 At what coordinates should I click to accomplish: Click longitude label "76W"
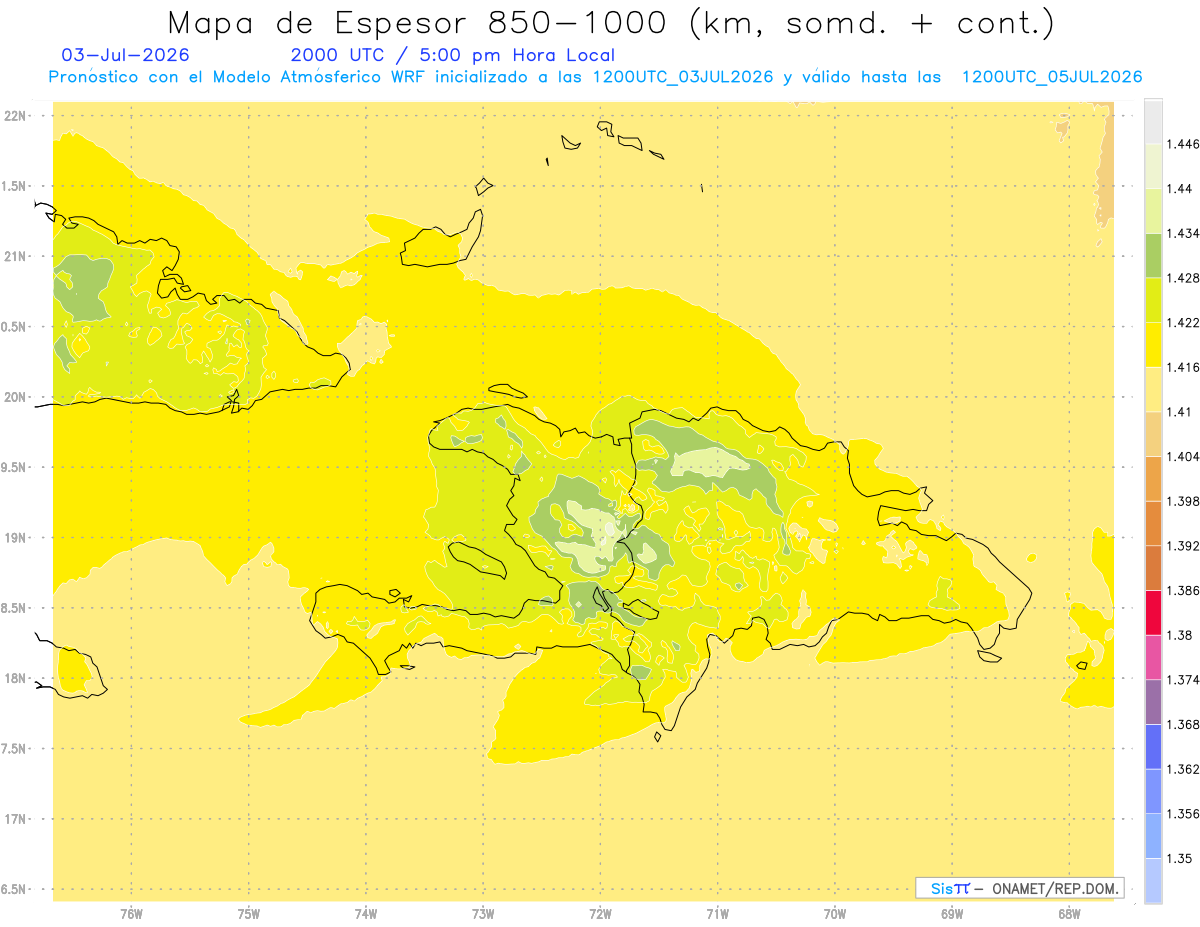pyautogui.click(x=131, y=914)
